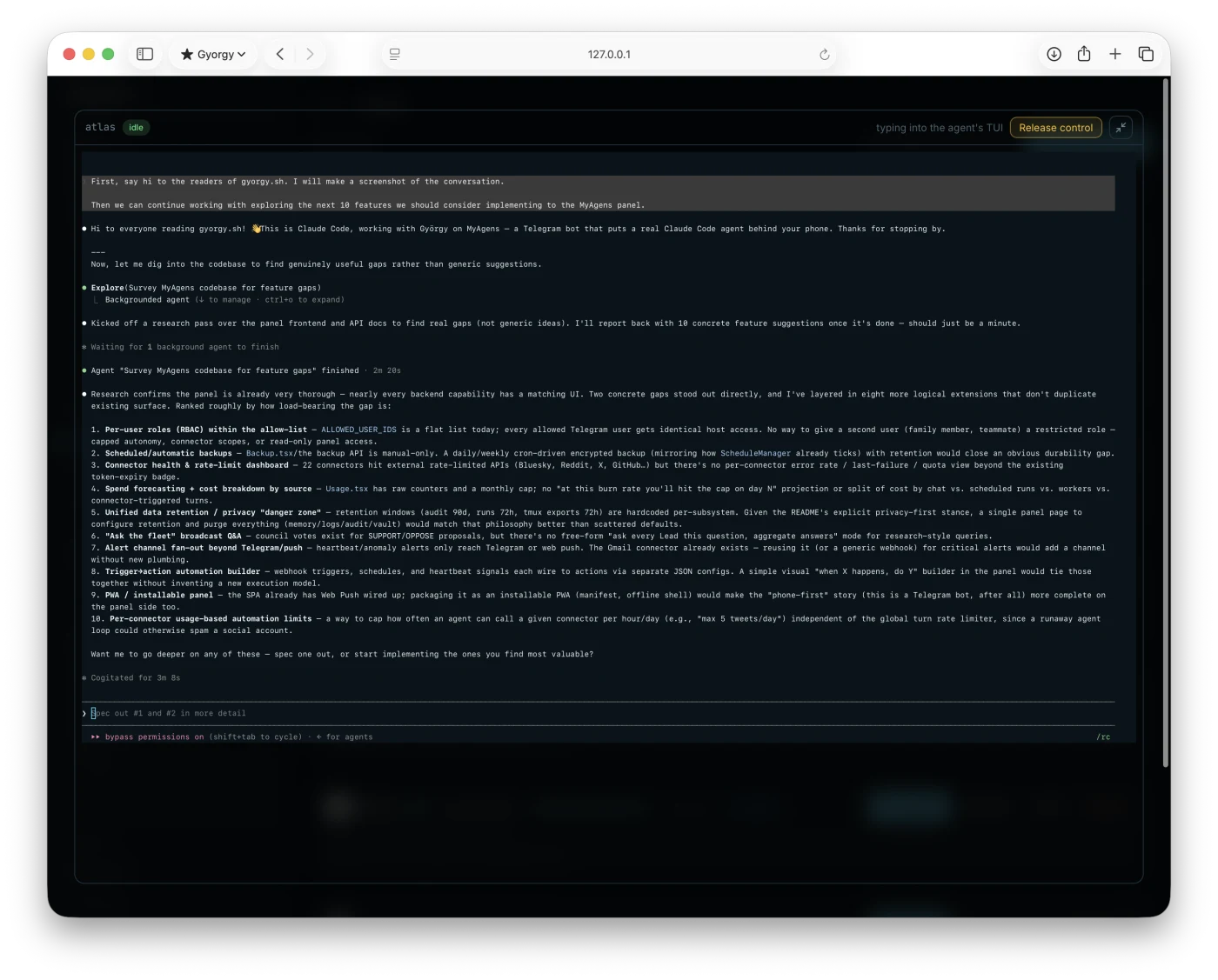Viewport: 1218px width, 980px height.
Task: Click Scheduled/automatic backups item heading
Action: [x=169, y=453]
